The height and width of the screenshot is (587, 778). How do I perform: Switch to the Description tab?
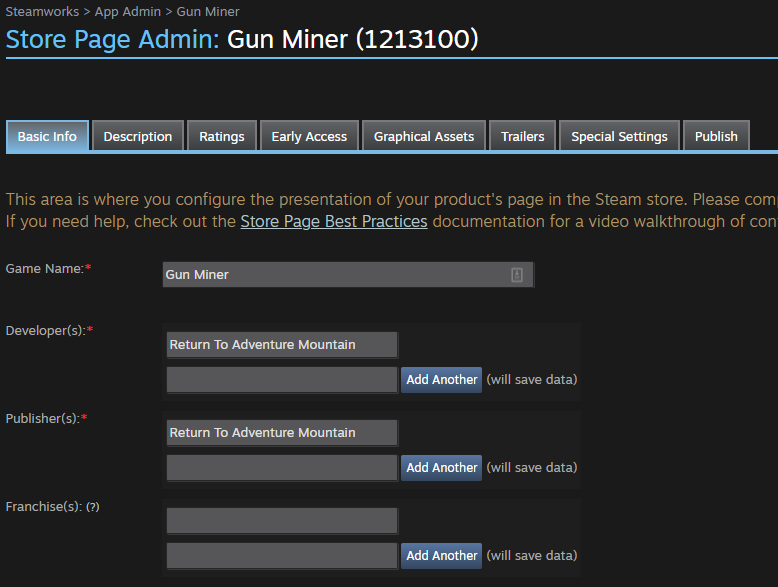pyautogui.click(x=138, y=136)
